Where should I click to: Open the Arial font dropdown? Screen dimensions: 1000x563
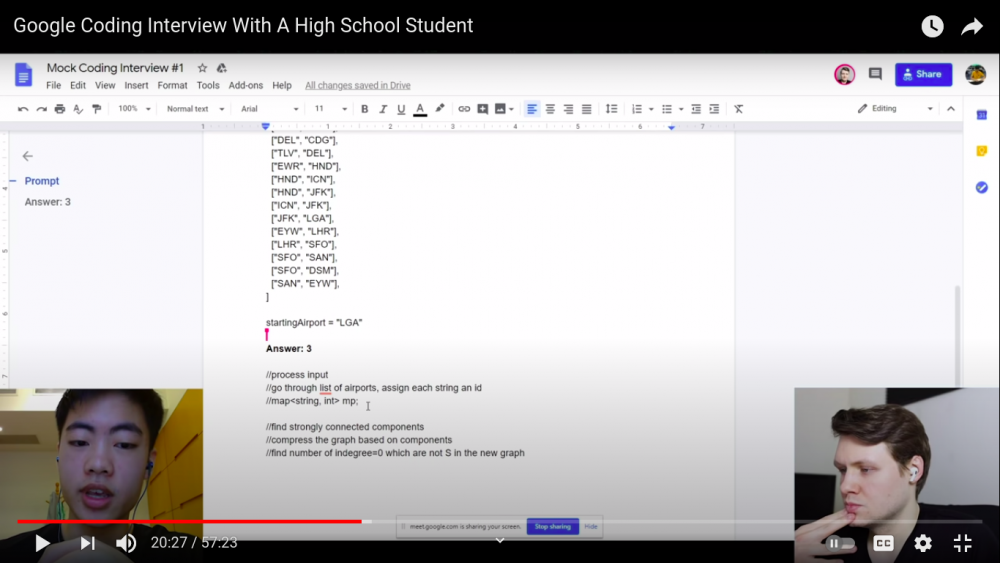269,109
